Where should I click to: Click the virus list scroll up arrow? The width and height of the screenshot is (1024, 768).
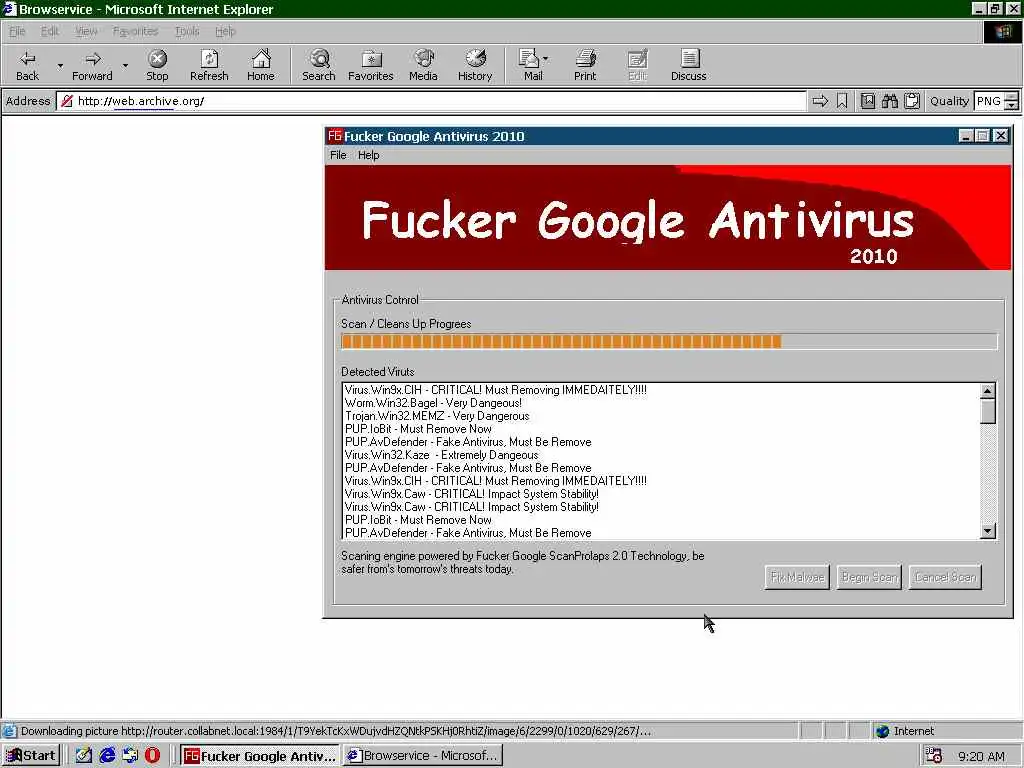987,391
